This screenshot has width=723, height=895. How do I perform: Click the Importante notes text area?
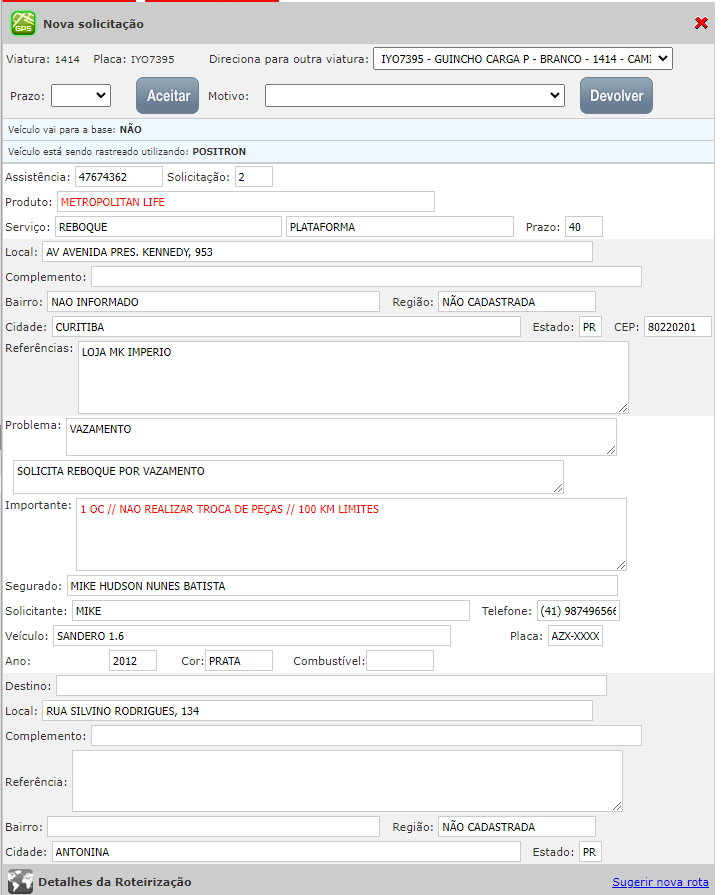coord(350,534)
